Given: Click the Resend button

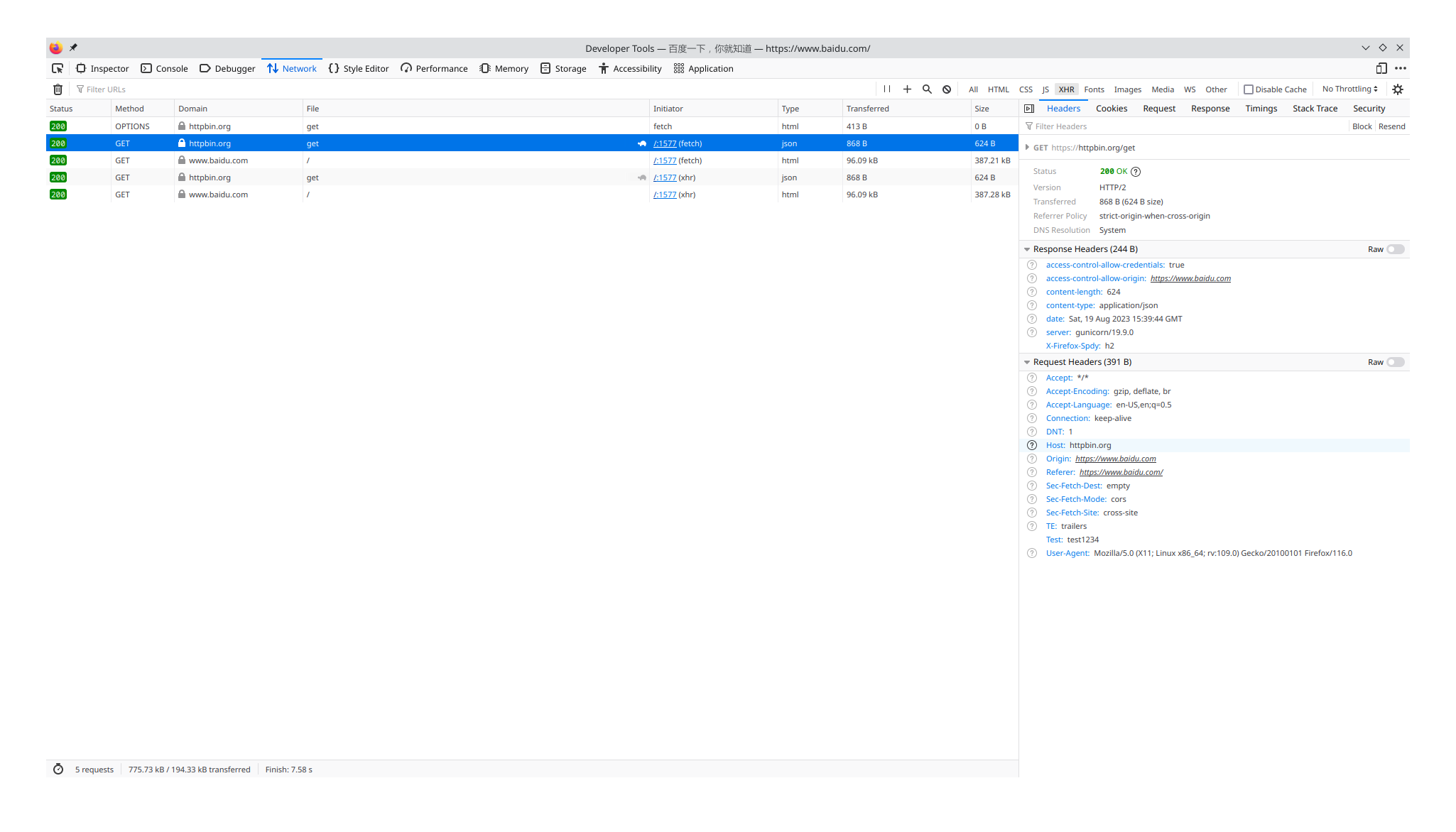Looking at the screenshot, I should click(x=1391, y=126).
